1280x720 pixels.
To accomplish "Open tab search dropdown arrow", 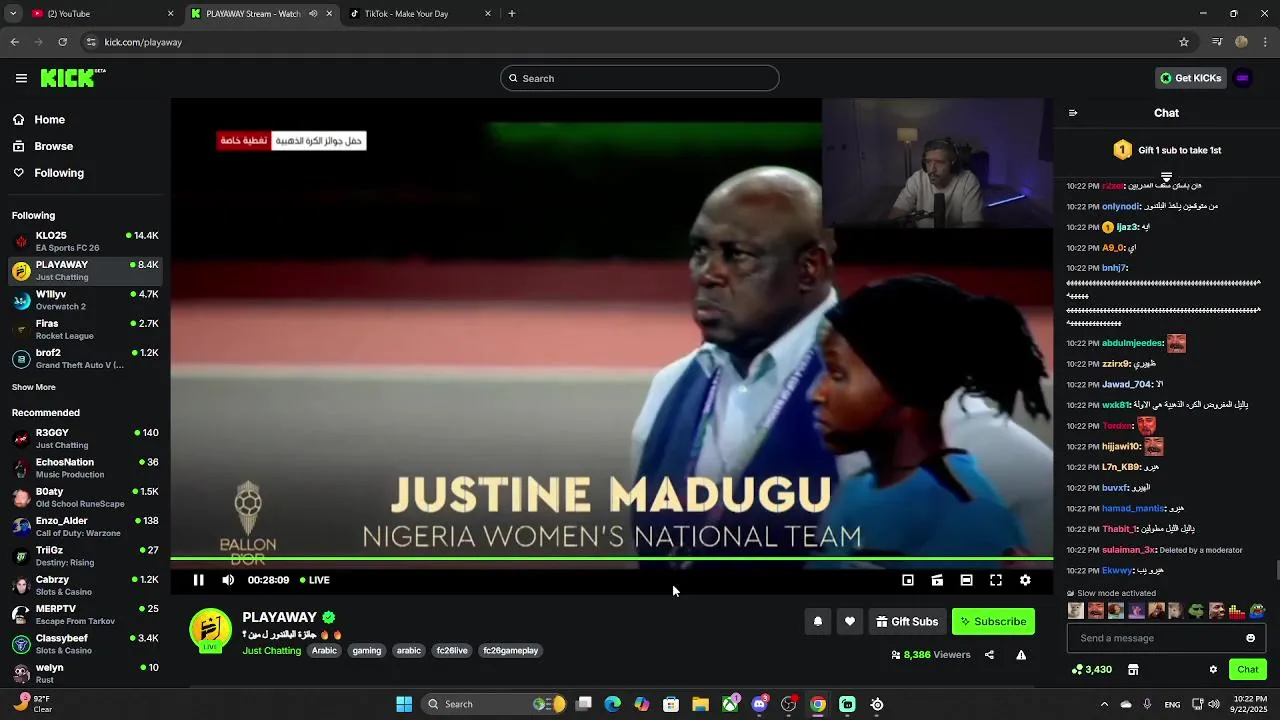I will click(x=12, y=14).
